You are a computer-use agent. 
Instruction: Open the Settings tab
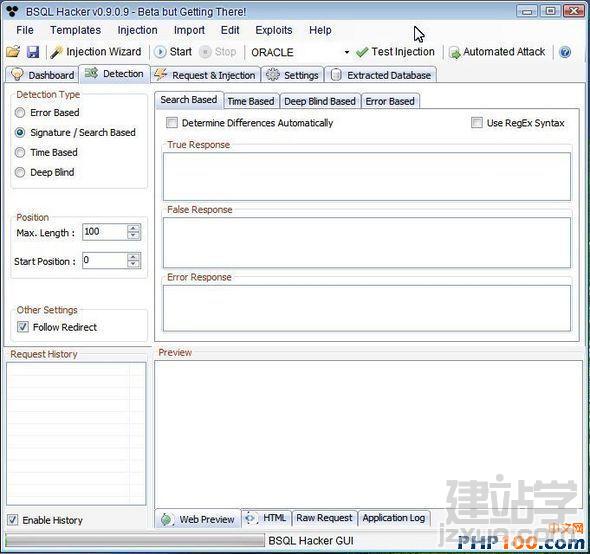[x=292, y=75]
